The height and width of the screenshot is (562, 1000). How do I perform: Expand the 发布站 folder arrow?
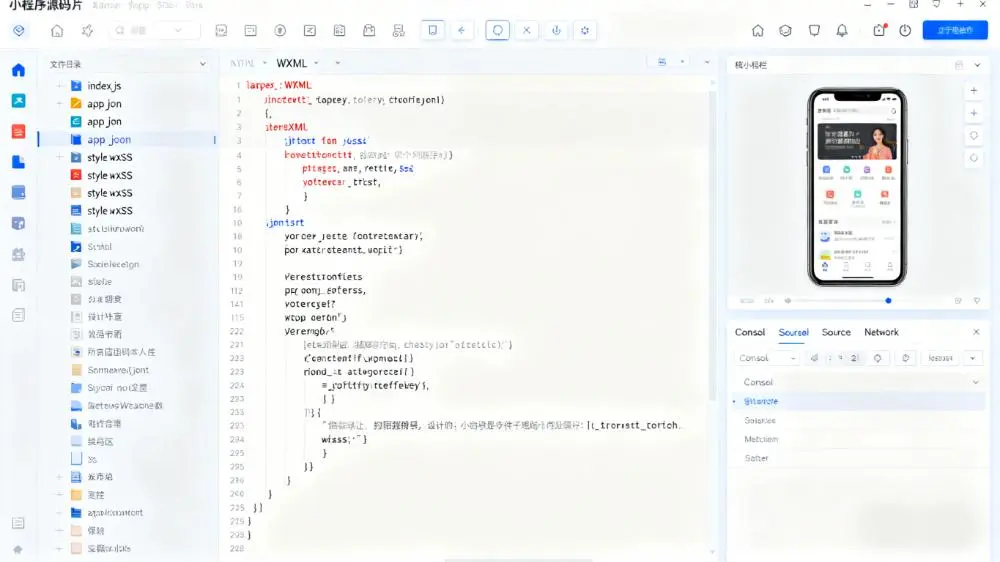tap(59, 477)
